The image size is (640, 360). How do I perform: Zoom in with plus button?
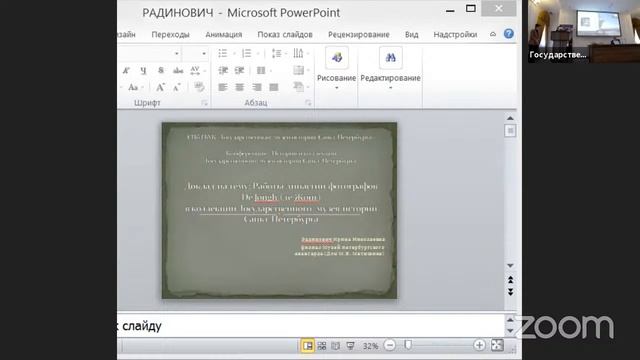coord(479,345)
